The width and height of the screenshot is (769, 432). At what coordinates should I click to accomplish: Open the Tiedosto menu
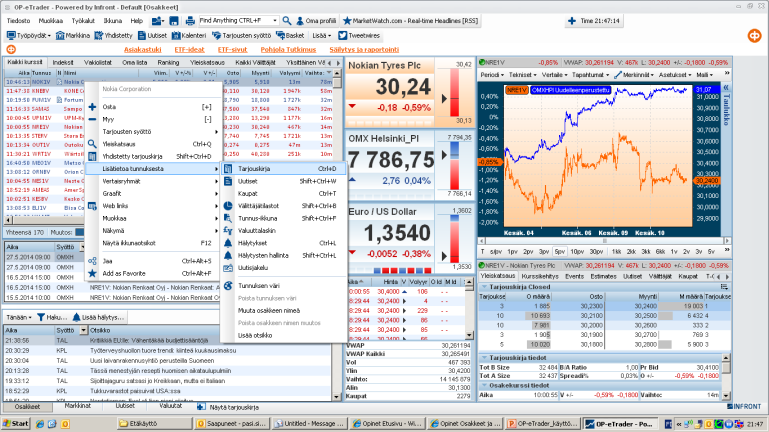coord(18,21)
